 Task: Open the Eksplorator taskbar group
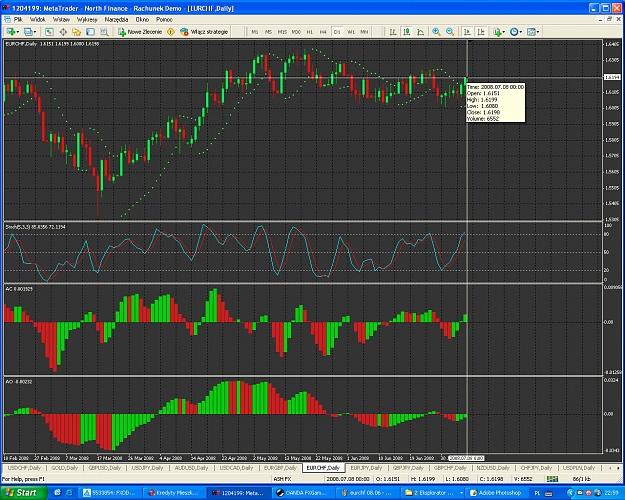click(x=434, y=493)
